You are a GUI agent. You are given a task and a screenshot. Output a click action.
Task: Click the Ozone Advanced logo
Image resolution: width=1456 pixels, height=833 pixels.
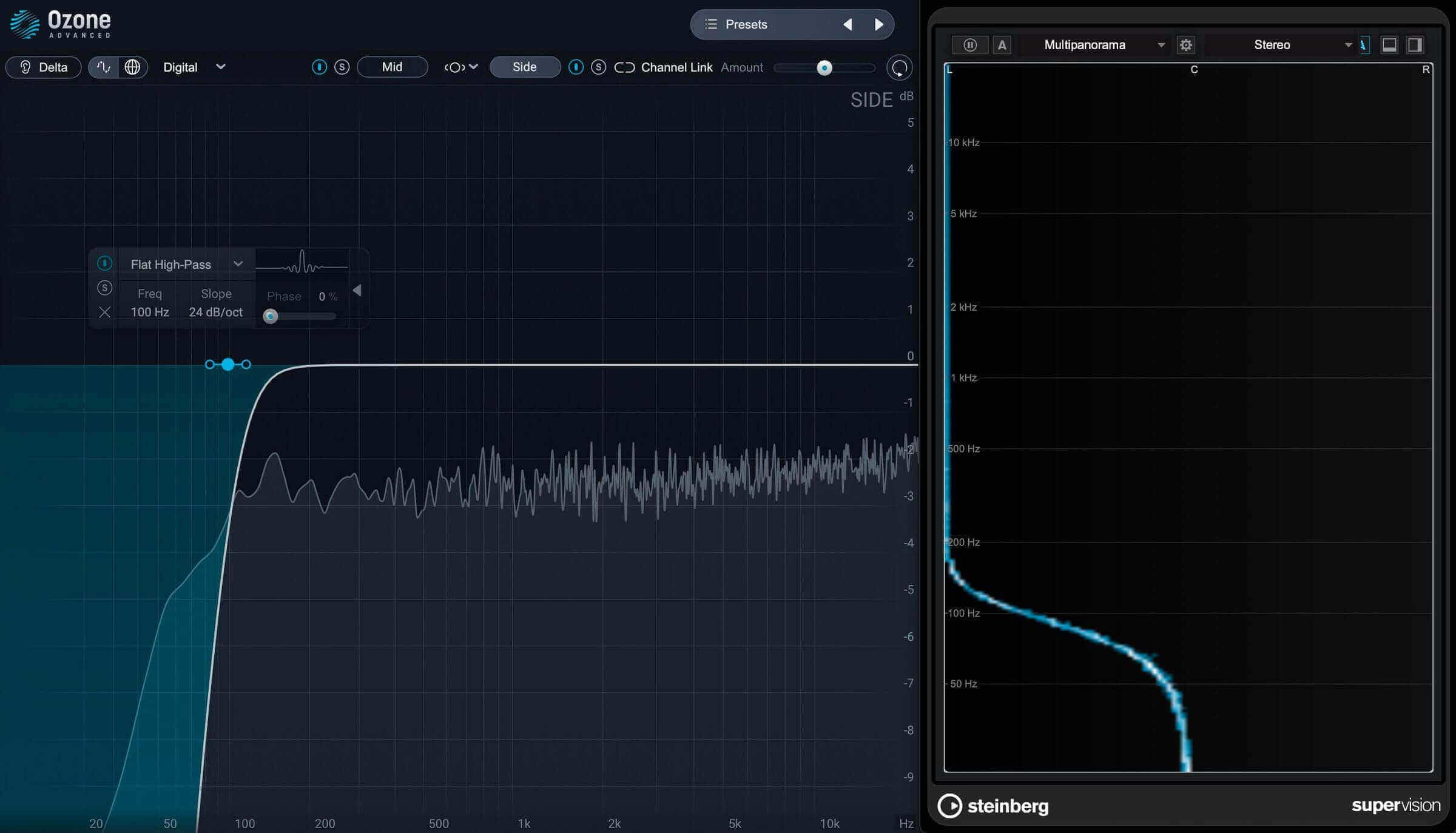coord(61,24)
